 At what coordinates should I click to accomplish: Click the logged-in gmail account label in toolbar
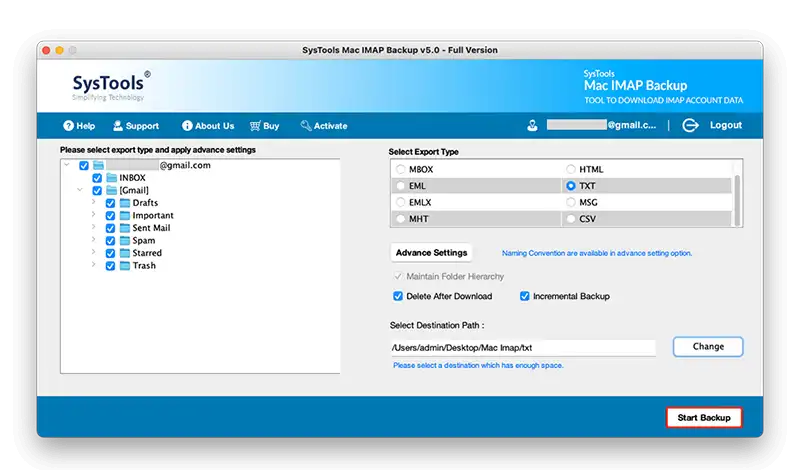[602, 125]
